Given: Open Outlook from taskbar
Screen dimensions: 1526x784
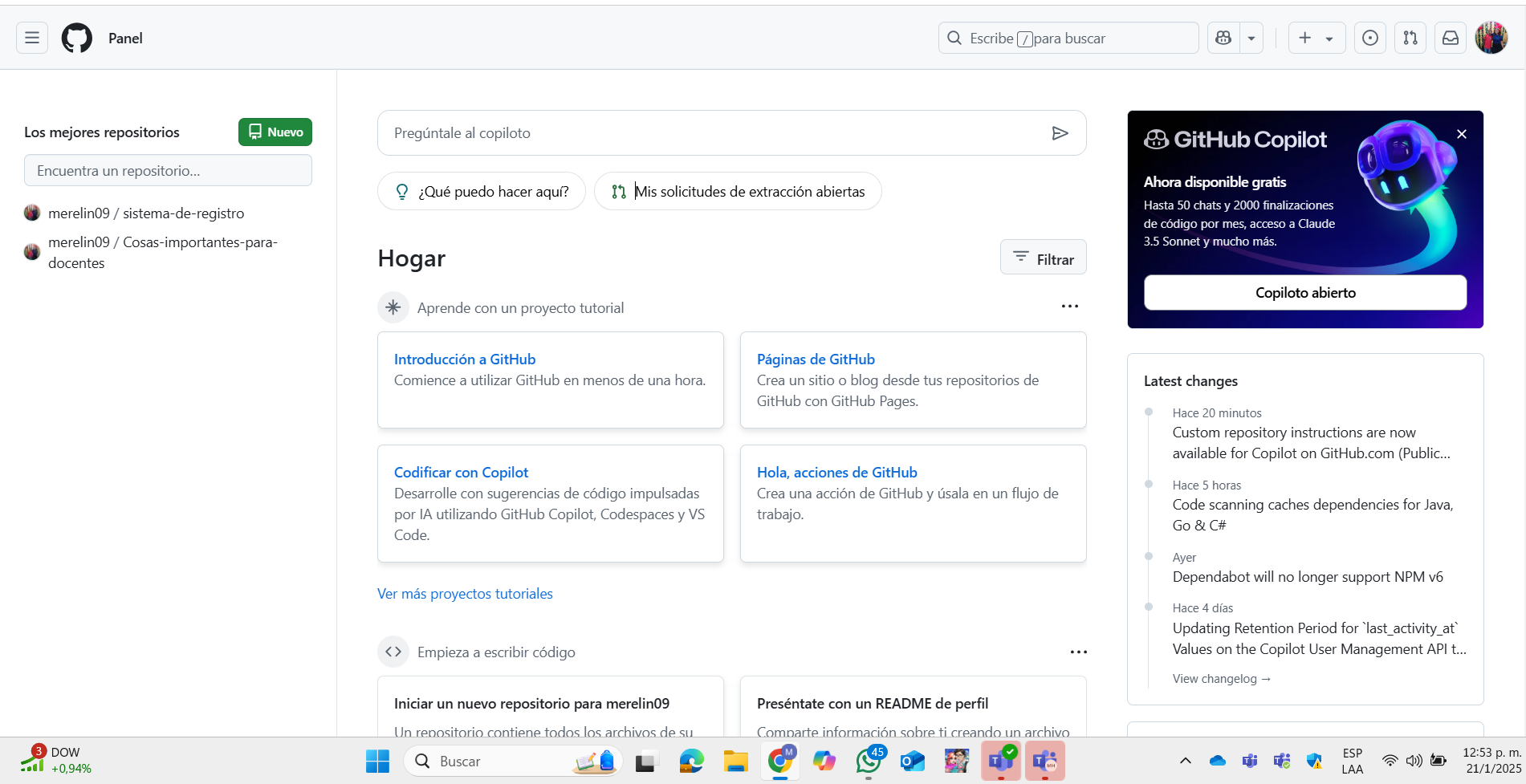Looking at the screenshot, I should (913, 761).
